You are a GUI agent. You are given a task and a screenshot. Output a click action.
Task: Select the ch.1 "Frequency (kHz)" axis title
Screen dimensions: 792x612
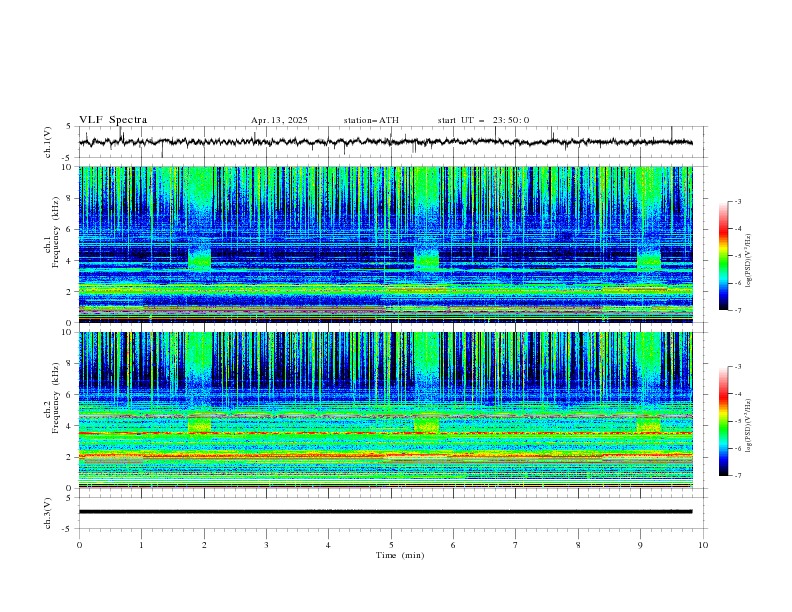(56, 230)
